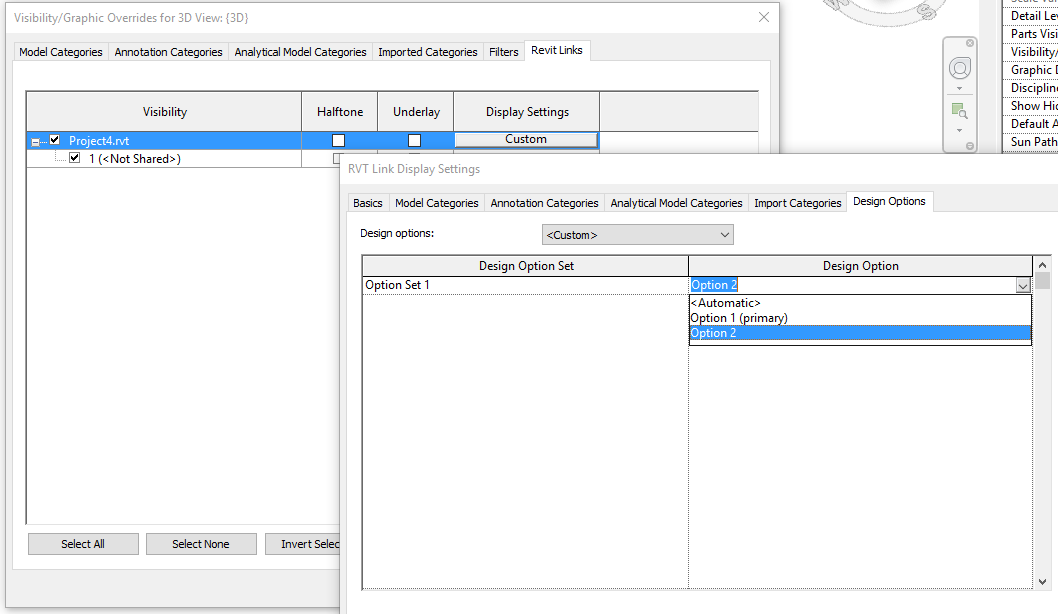This screenshot has height=614, width=1058.
Task: Select the Zoom tool on the navigation bar
Action: pyautogui.click(x=959, y=110)
